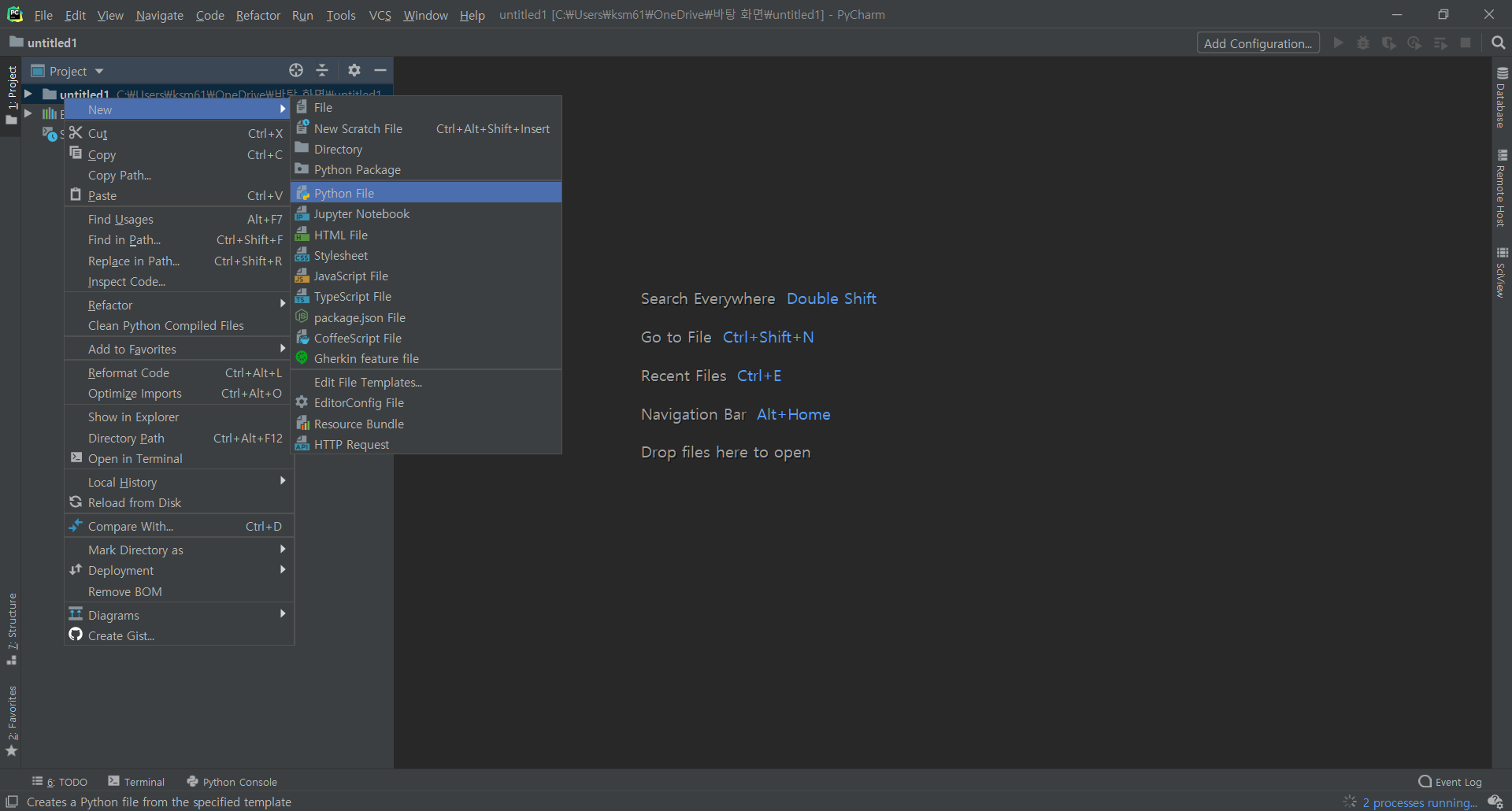Choose HTML File entry
Viewport: 1512px width, 811px height.
pyautogui.click(x=426, y=235)
